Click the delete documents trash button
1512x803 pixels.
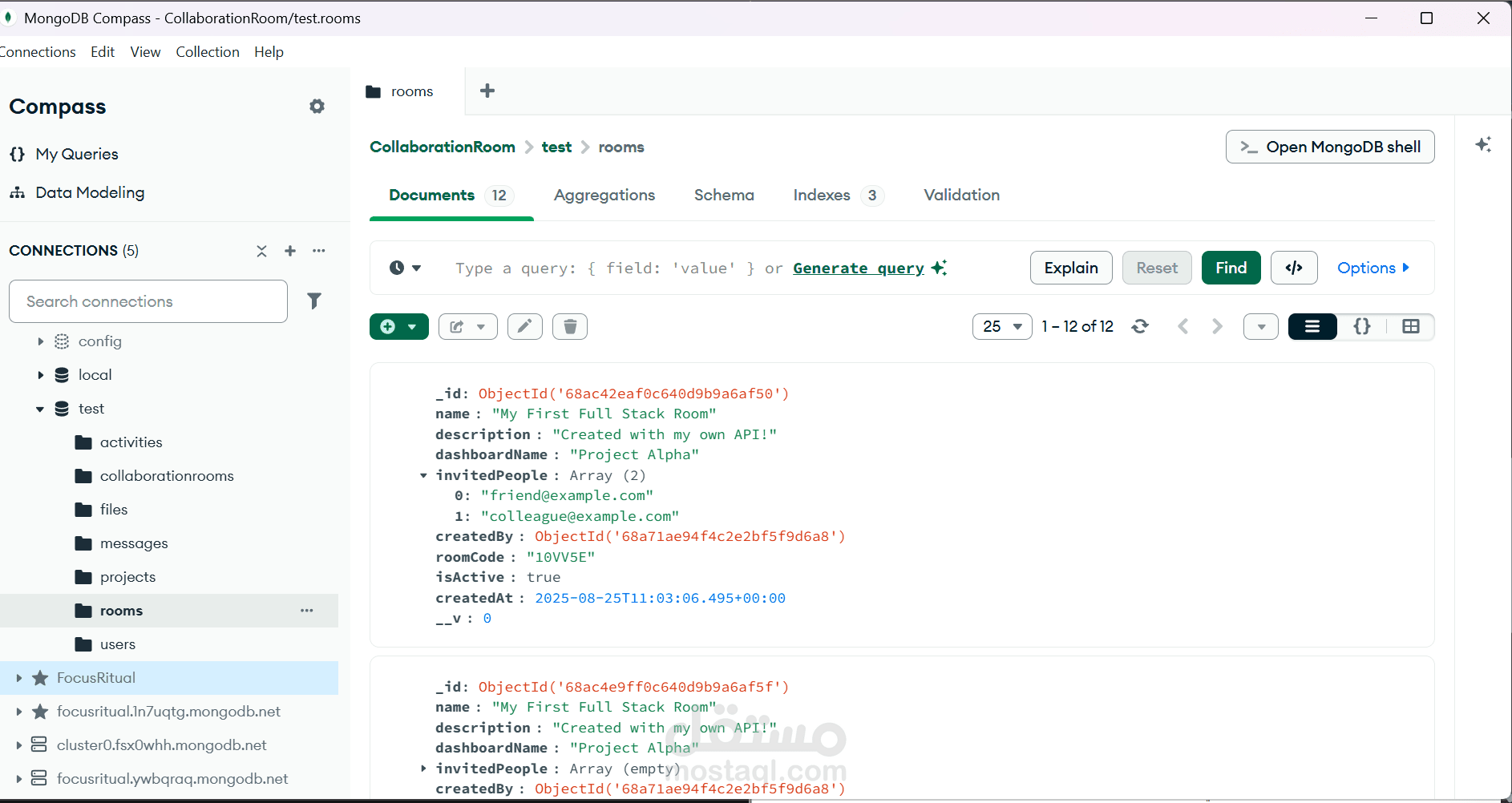pos(570,326)
